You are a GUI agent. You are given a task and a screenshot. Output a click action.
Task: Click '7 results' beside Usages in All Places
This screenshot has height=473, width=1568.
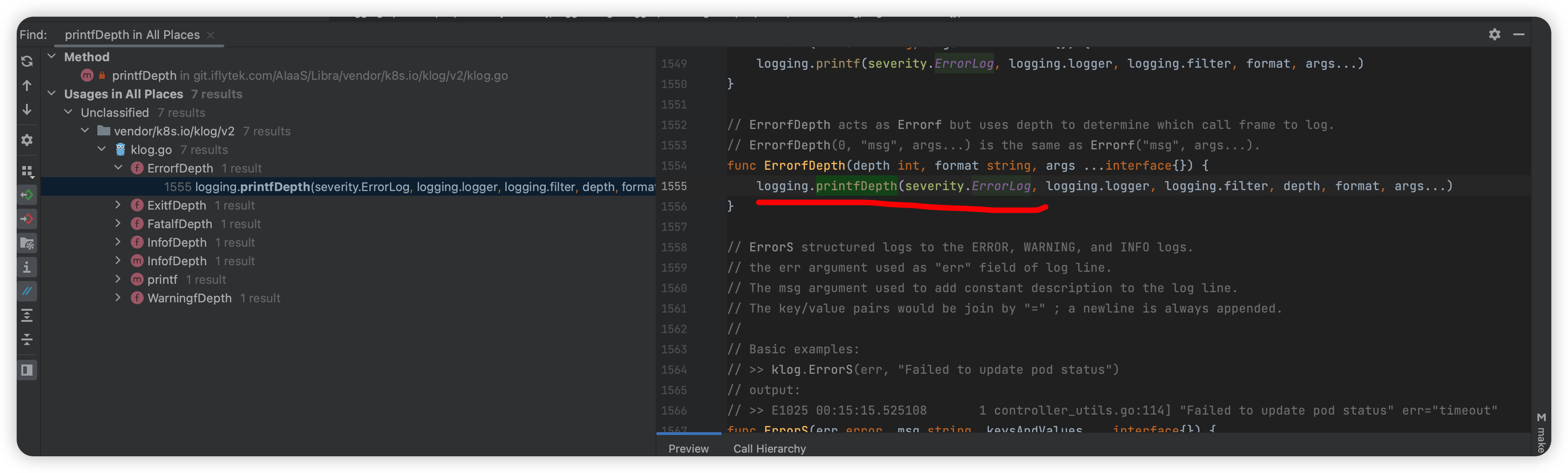[x=217, y=94]
